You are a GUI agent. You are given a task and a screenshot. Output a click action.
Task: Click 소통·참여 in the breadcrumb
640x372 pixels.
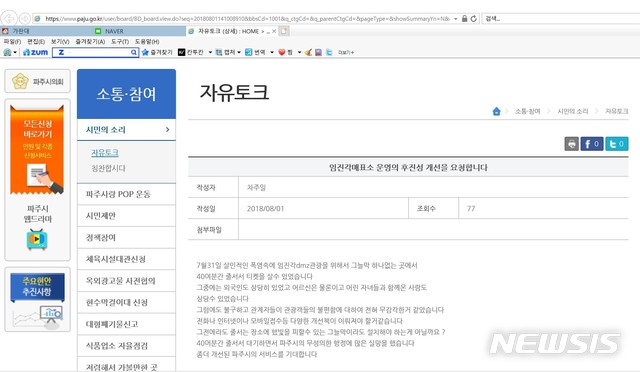pyautogui.click(x=527, y=111)
